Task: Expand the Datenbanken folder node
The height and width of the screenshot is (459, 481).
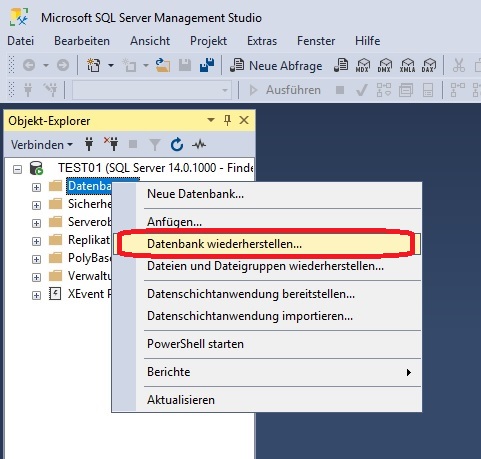Action: coord(36,187)
